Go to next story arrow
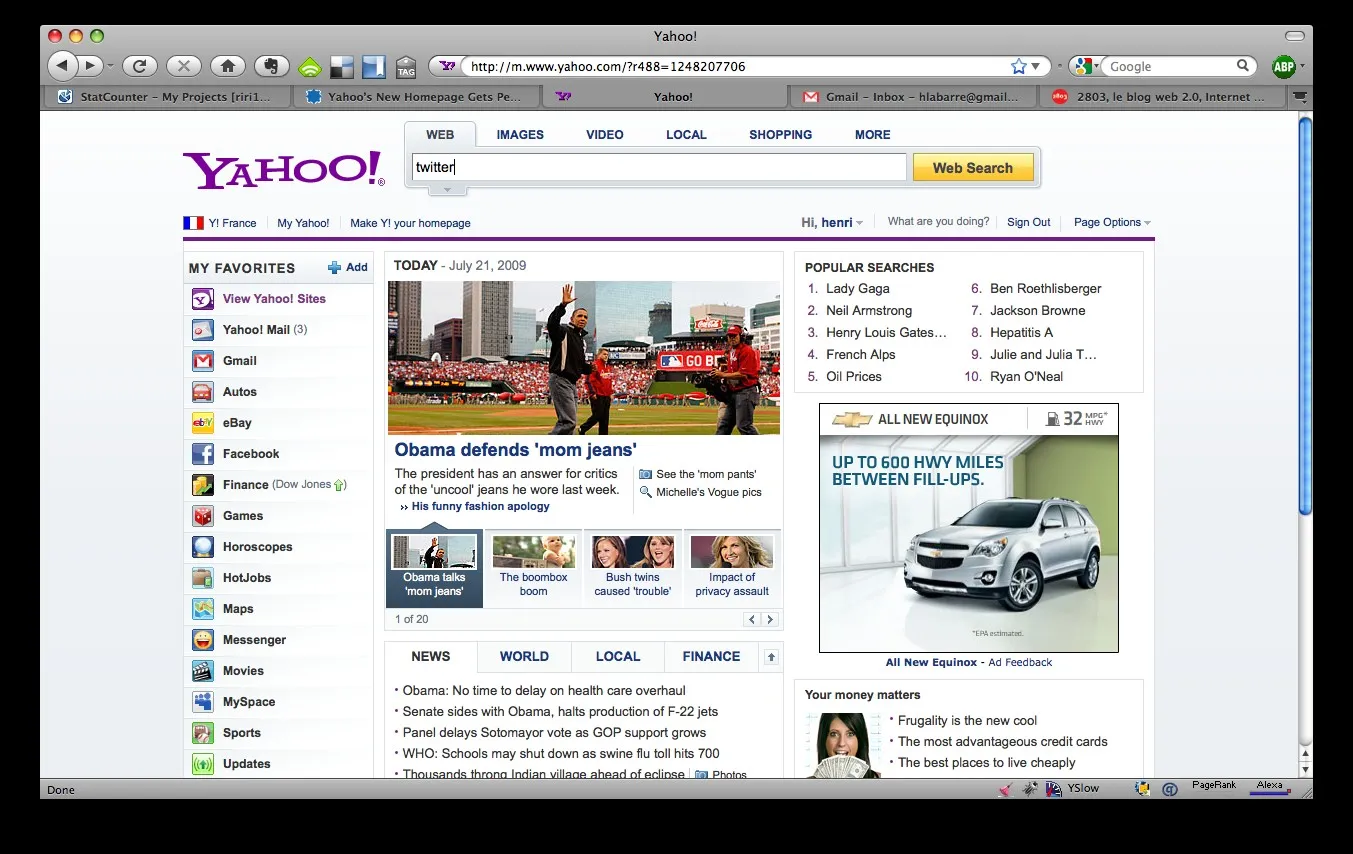The height and width of the screenshot is (854, 1353). 770,620
